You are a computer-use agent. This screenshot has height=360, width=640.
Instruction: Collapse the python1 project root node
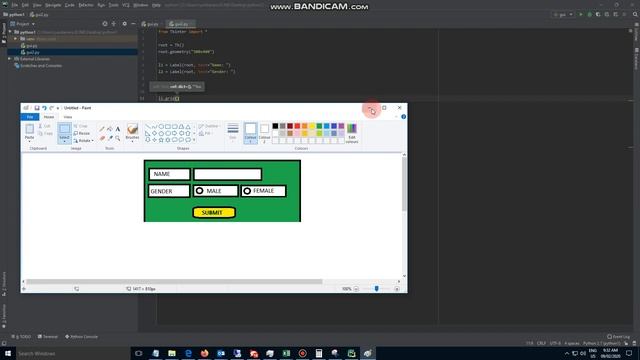[x=10, y=32]
